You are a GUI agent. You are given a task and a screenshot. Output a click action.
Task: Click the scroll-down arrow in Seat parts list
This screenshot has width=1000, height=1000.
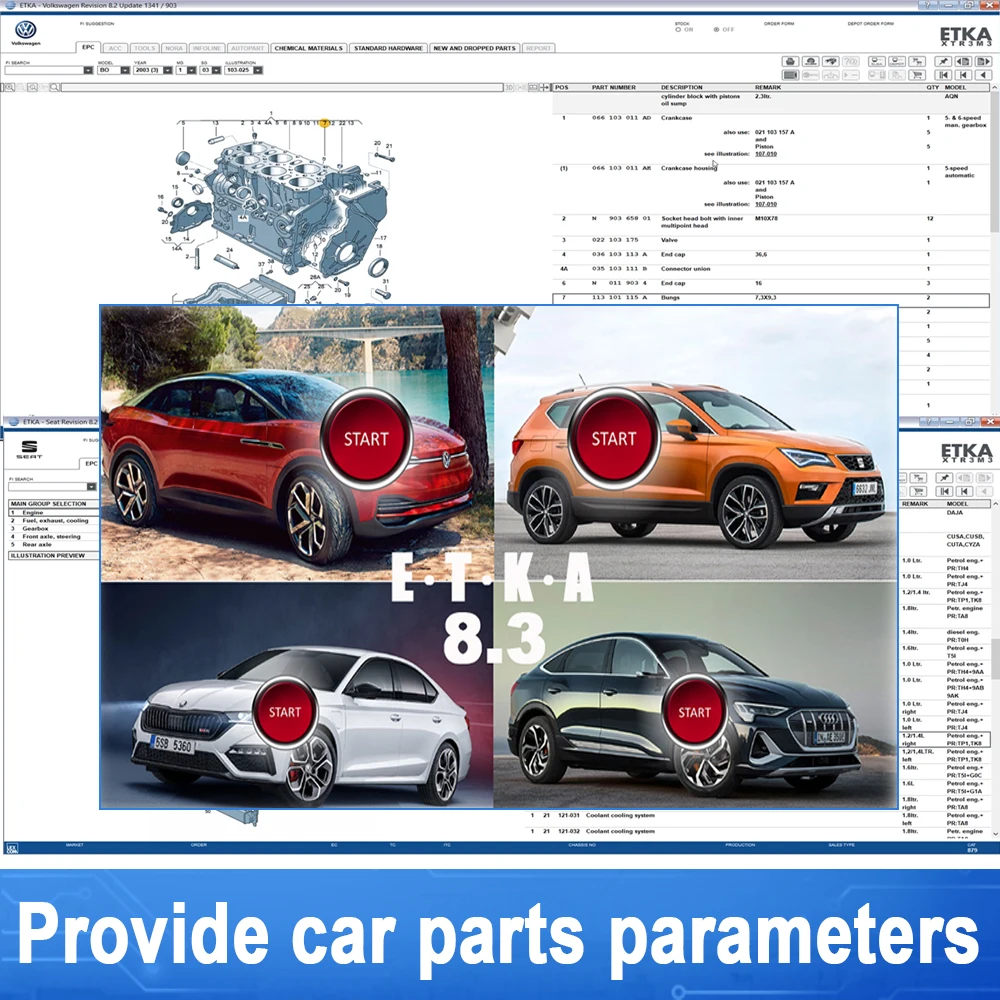995,833
